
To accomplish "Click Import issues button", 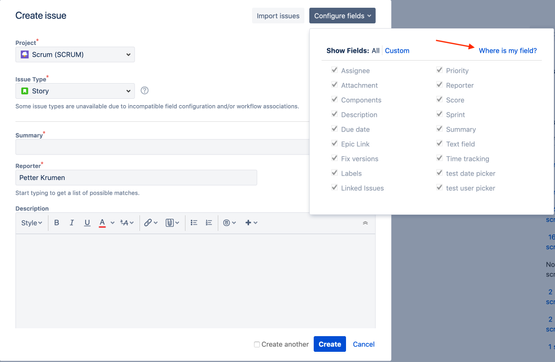I will tap(278, 16).
